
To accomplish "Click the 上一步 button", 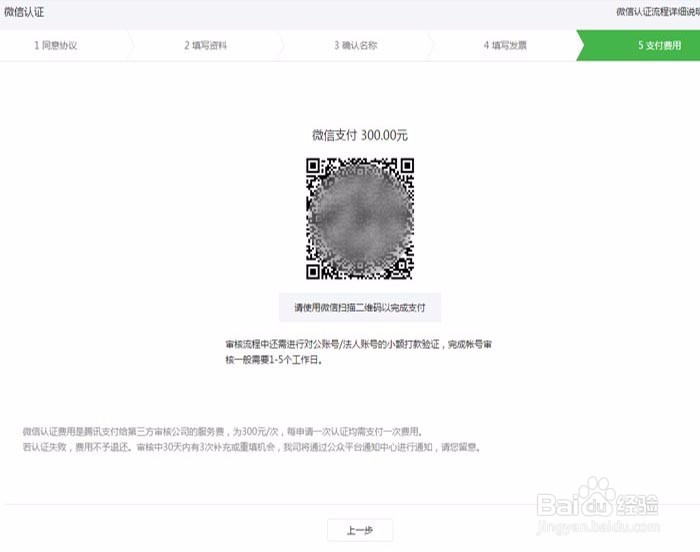I will (x=360, y=530).
